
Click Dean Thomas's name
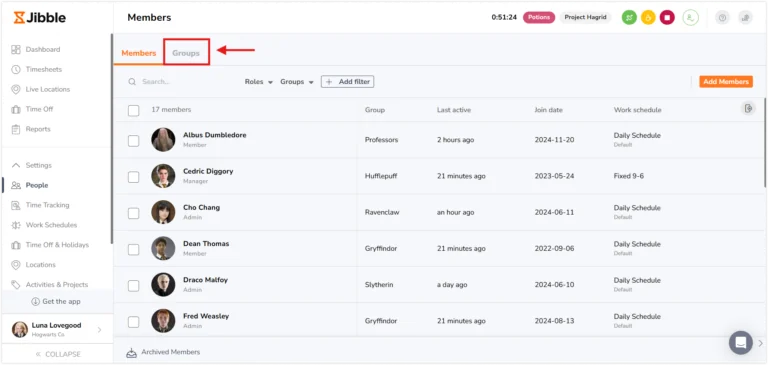coord(206,244)
